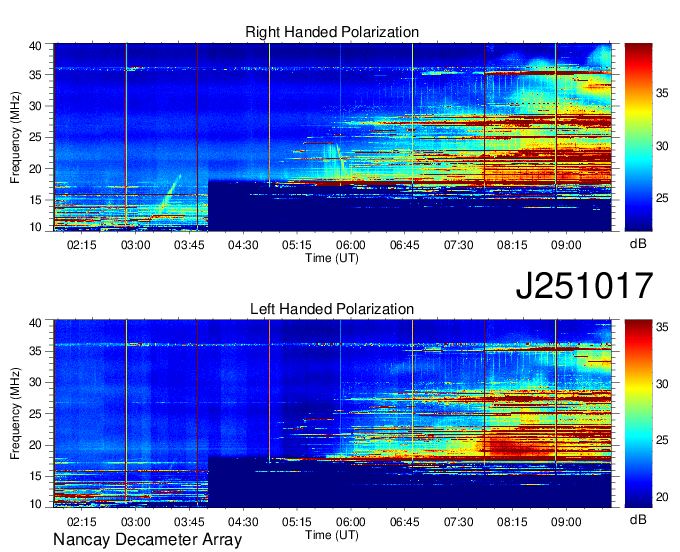Click the Time (UT) label under bottom plot
The height and width of the screenshot is (552, 680).
[x=332, y=534]
